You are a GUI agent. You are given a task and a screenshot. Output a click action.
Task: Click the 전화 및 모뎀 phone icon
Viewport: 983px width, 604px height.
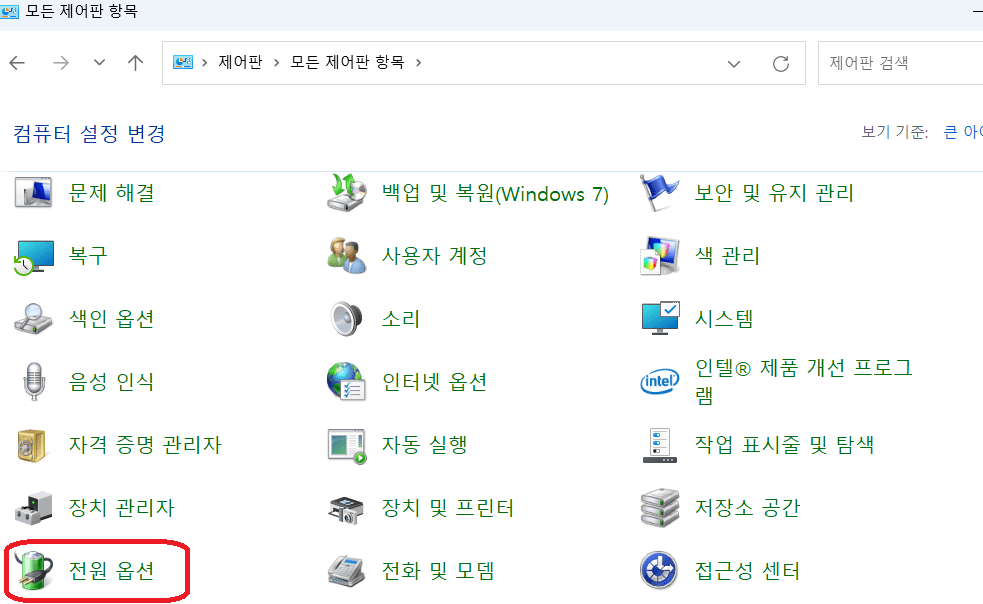click(346, 571)
